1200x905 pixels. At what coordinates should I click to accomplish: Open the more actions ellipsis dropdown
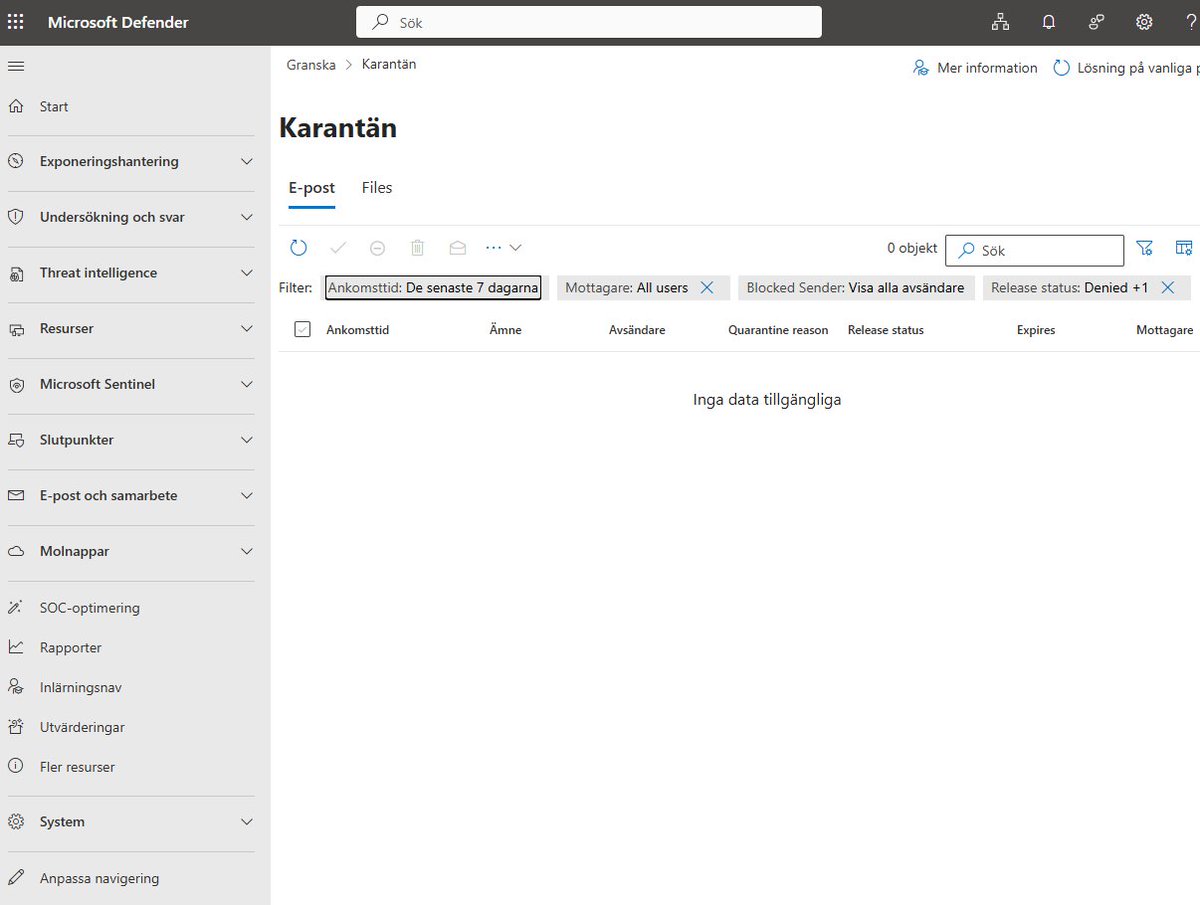(503, 247)
